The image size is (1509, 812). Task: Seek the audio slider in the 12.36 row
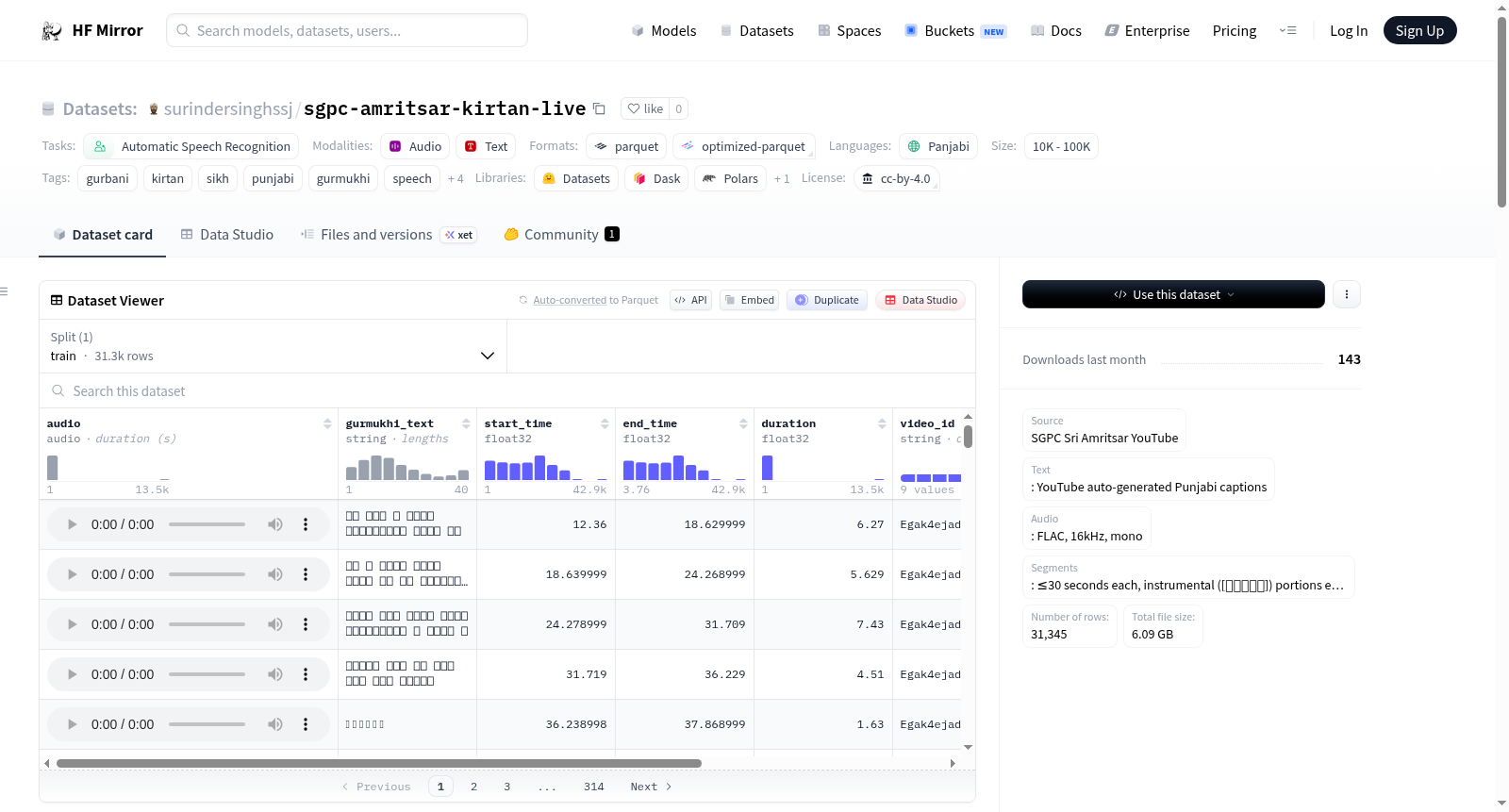(x=207, y=524)
